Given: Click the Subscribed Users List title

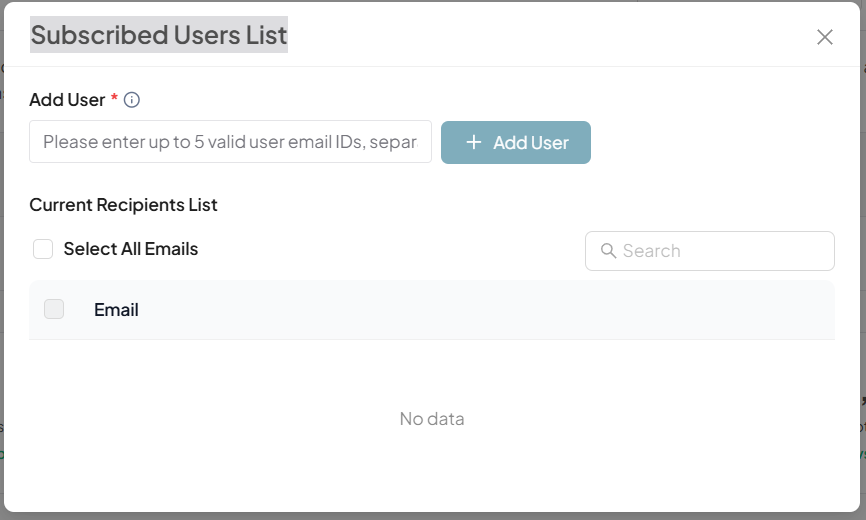Looking at the screenshot, I should (159, 35).
